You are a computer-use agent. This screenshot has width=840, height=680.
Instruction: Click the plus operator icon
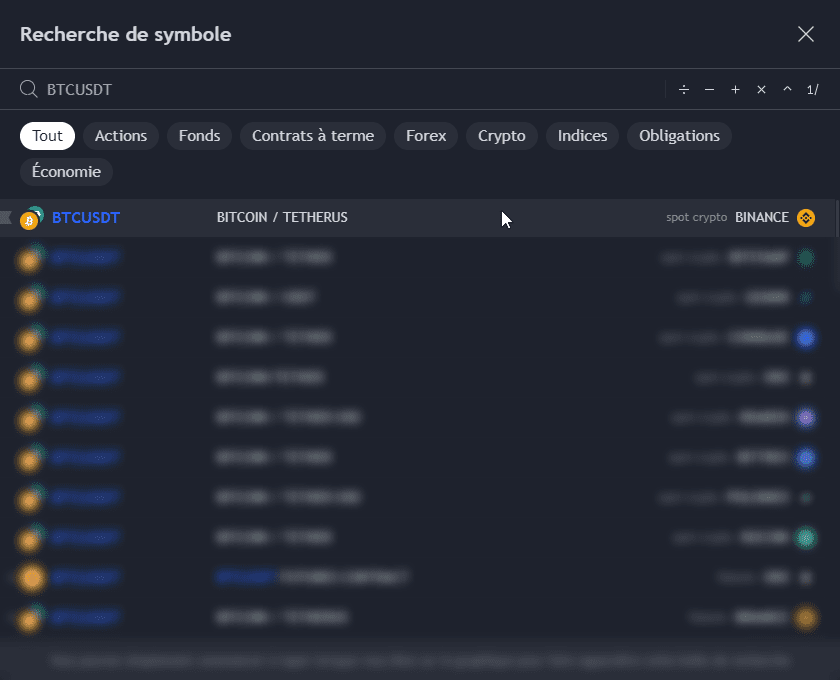click(x=735, y=90)
